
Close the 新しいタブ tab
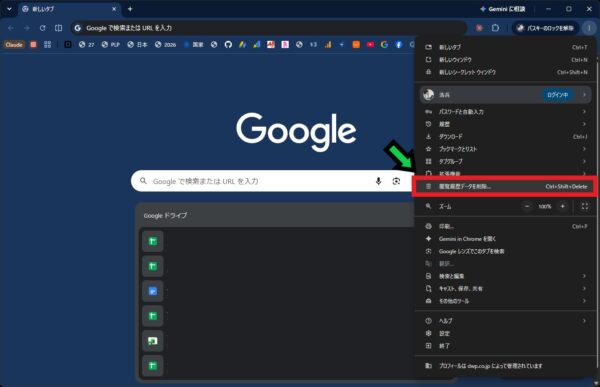(x=114, y=9)
